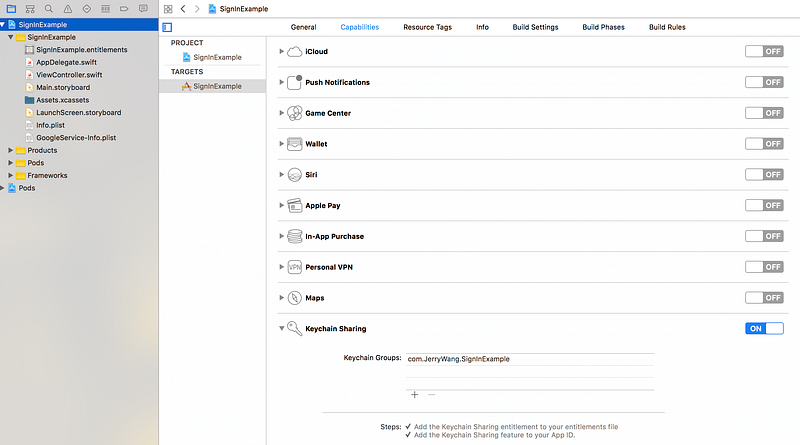Enable the Wallet capability switch
The width and height of the screenshot is (800, 445).
[x=764, y=144]
